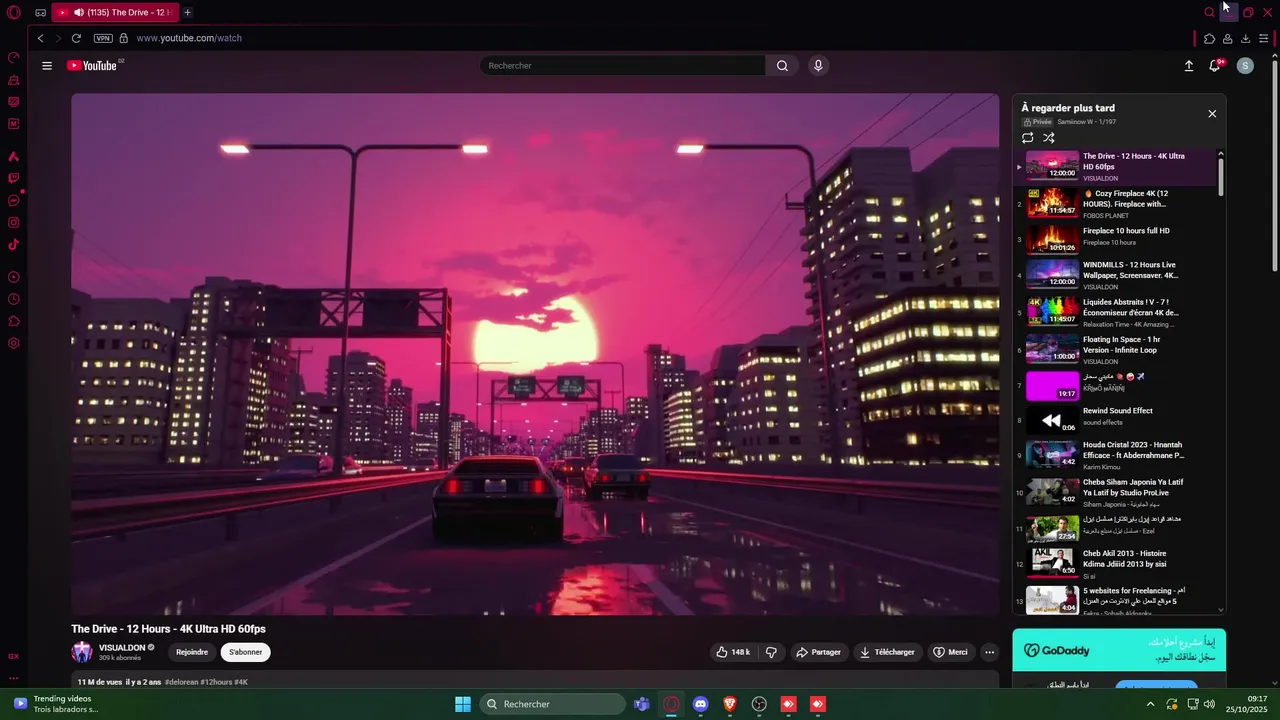Show hidden system tray icons chevron

point(1150,704)
